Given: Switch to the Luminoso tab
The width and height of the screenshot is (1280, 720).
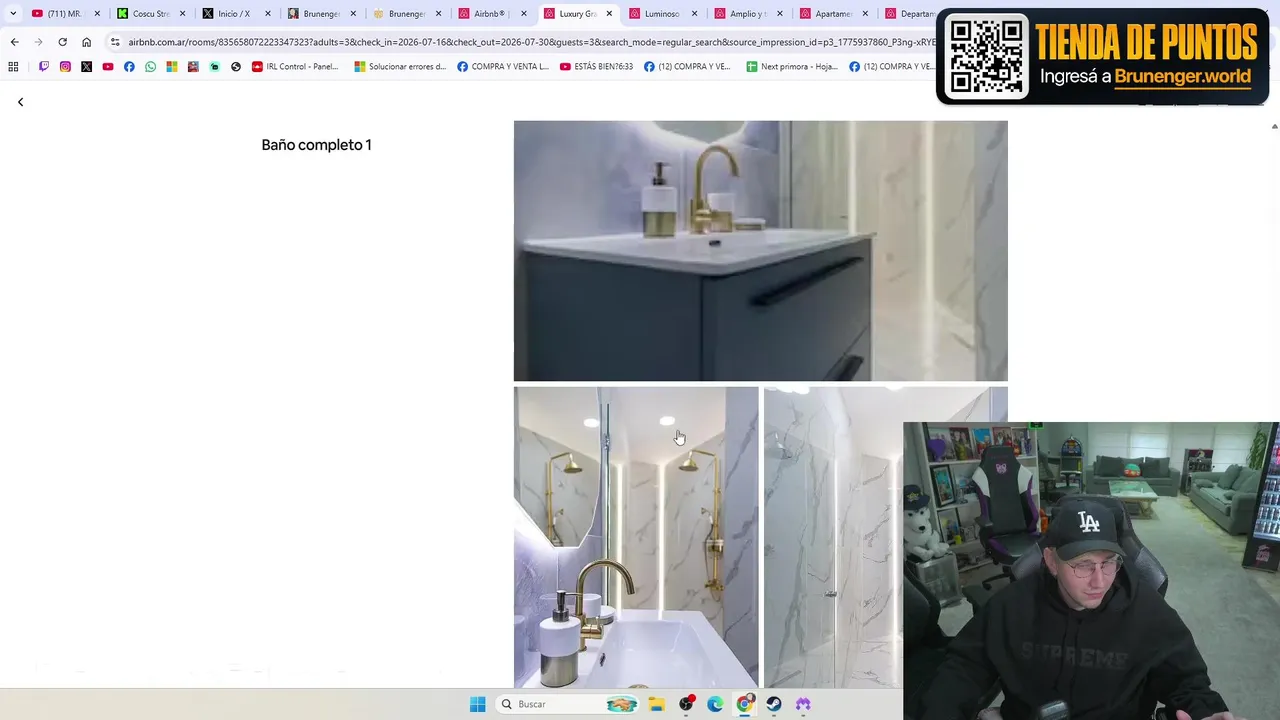Looking at the screenshot, I should pyautogui.click(x=664, y=14).
